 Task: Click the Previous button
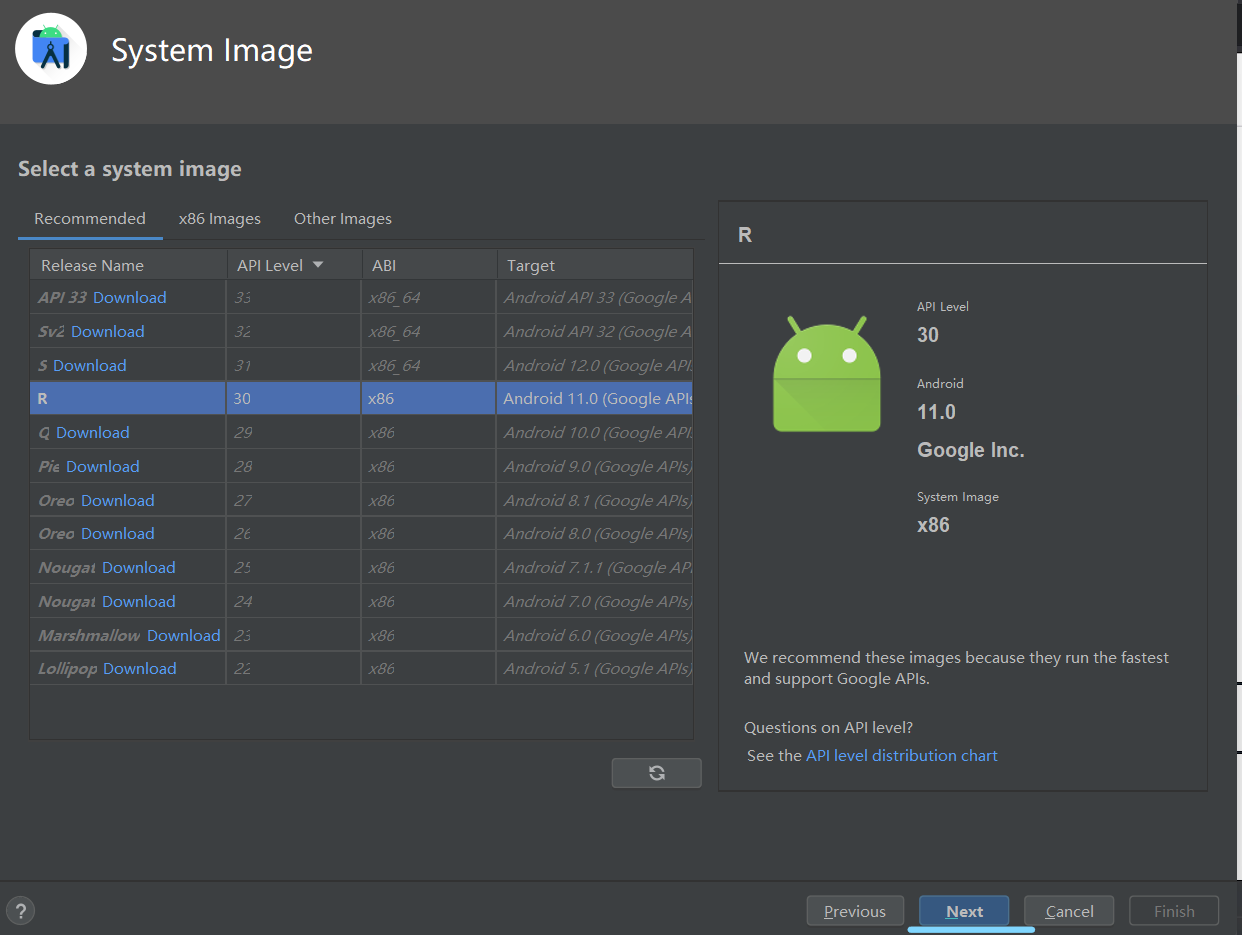(x=855, y=911)
